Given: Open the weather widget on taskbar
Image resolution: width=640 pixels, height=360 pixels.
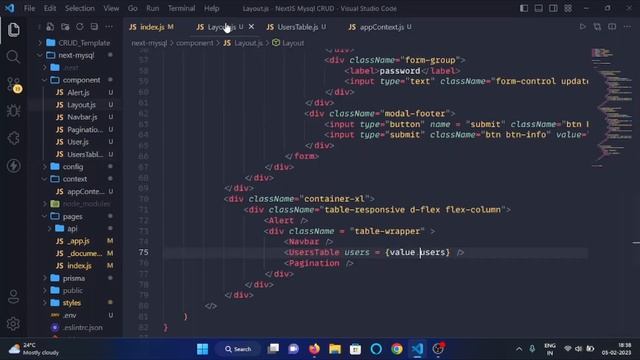Looking at the screenshot, I should pos(34,349).
